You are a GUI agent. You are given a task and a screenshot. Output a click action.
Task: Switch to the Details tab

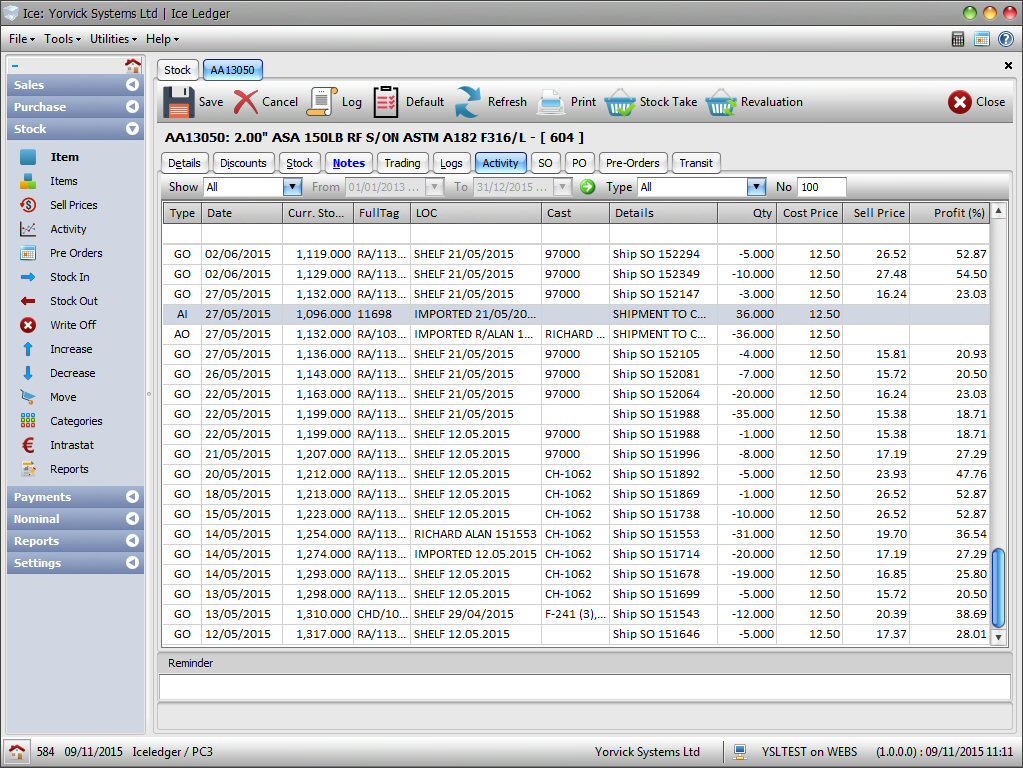184,163
